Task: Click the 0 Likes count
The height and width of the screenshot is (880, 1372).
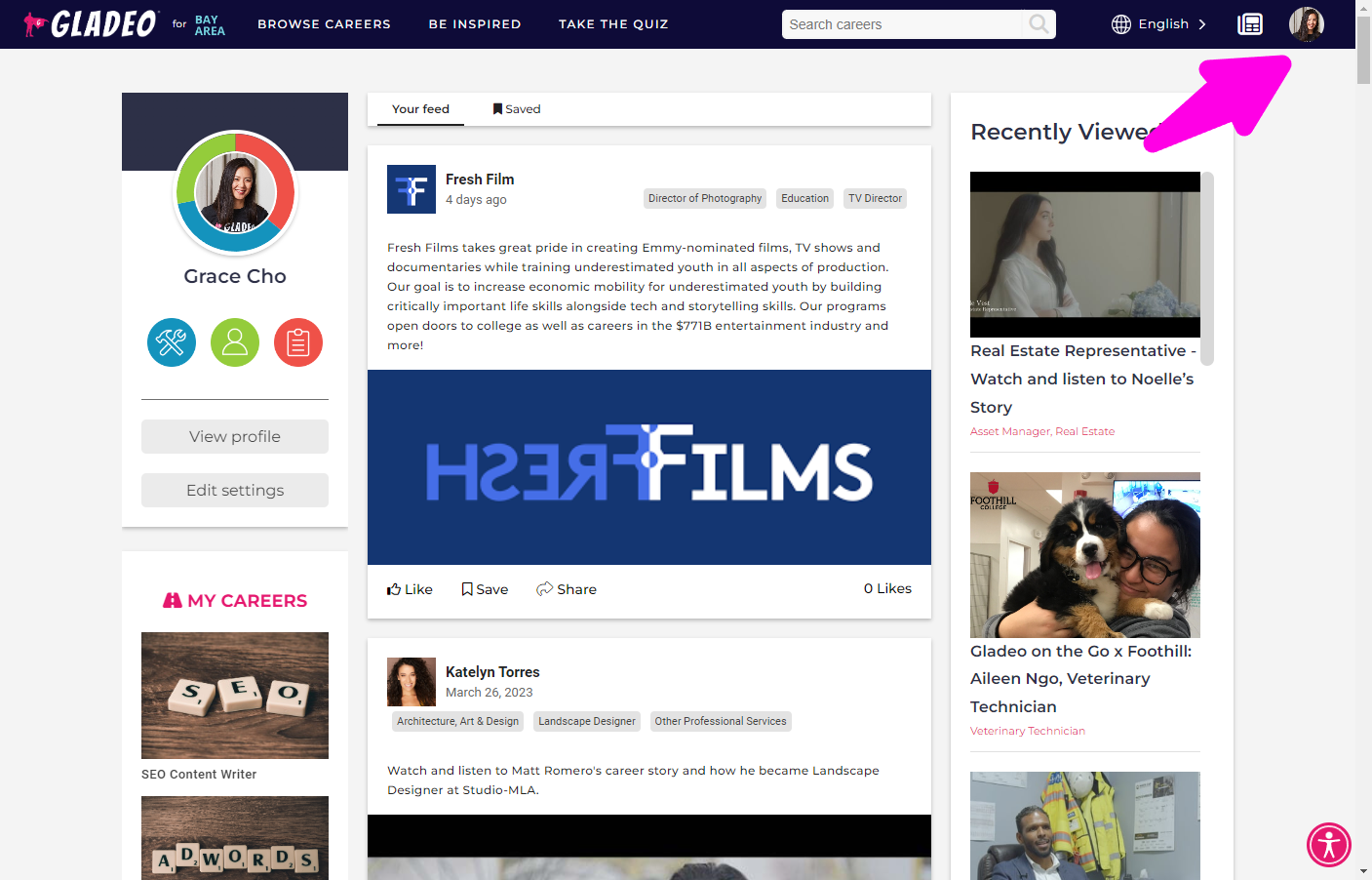Action: click(887, 588)
